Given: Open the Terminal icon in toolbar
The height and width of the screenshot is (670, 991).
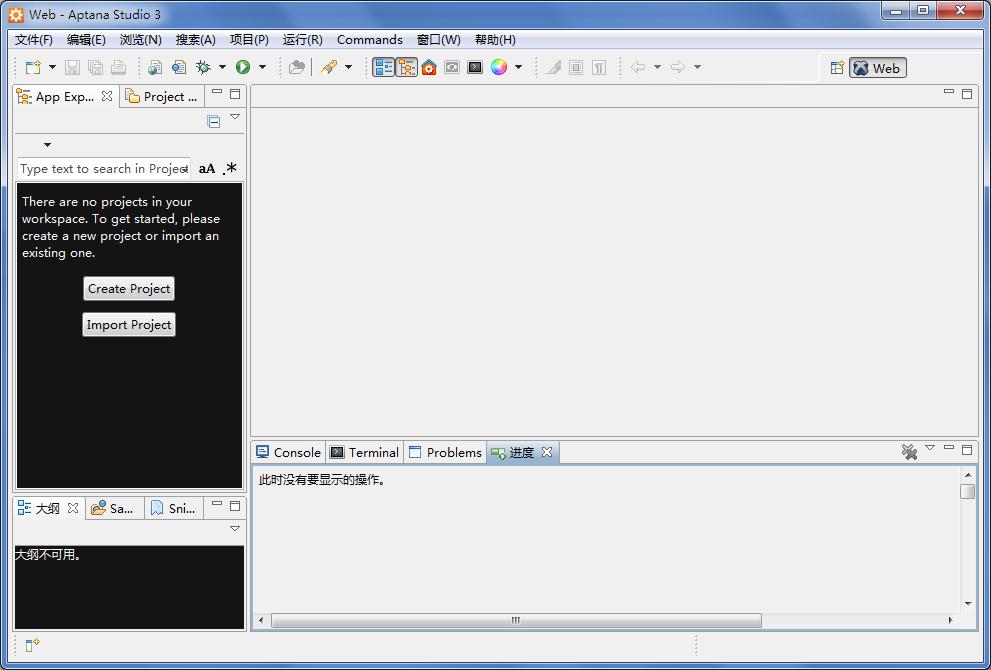Looking at the screenshot, I should 475,67.
